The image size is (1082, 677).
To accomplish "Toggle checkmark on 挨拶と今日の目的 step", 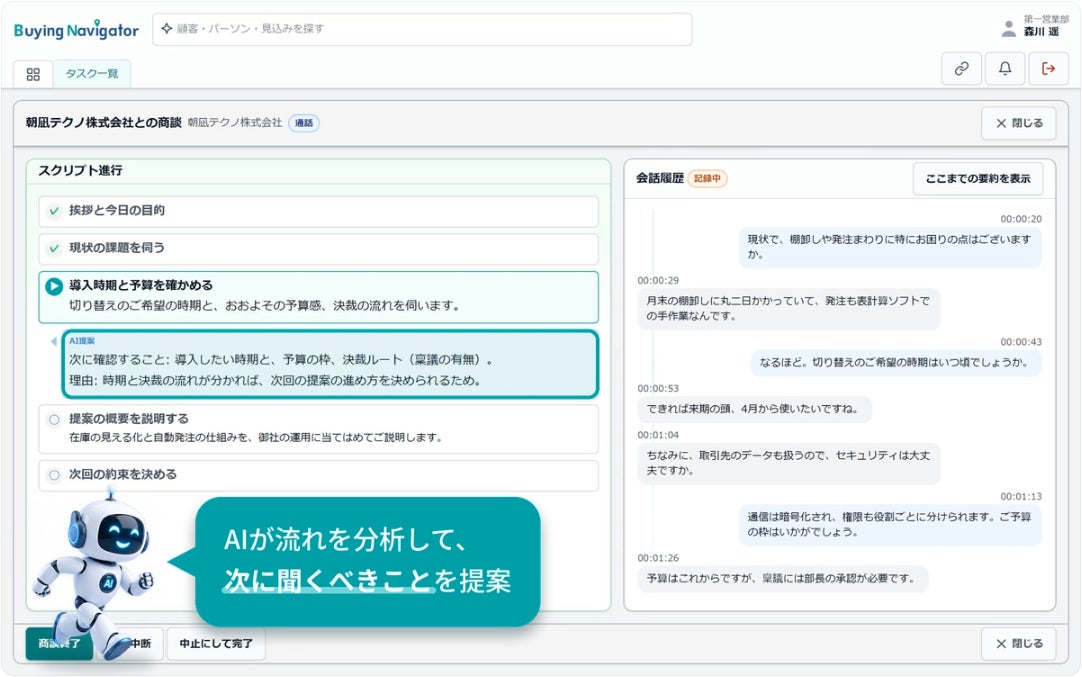I will 54,210.
